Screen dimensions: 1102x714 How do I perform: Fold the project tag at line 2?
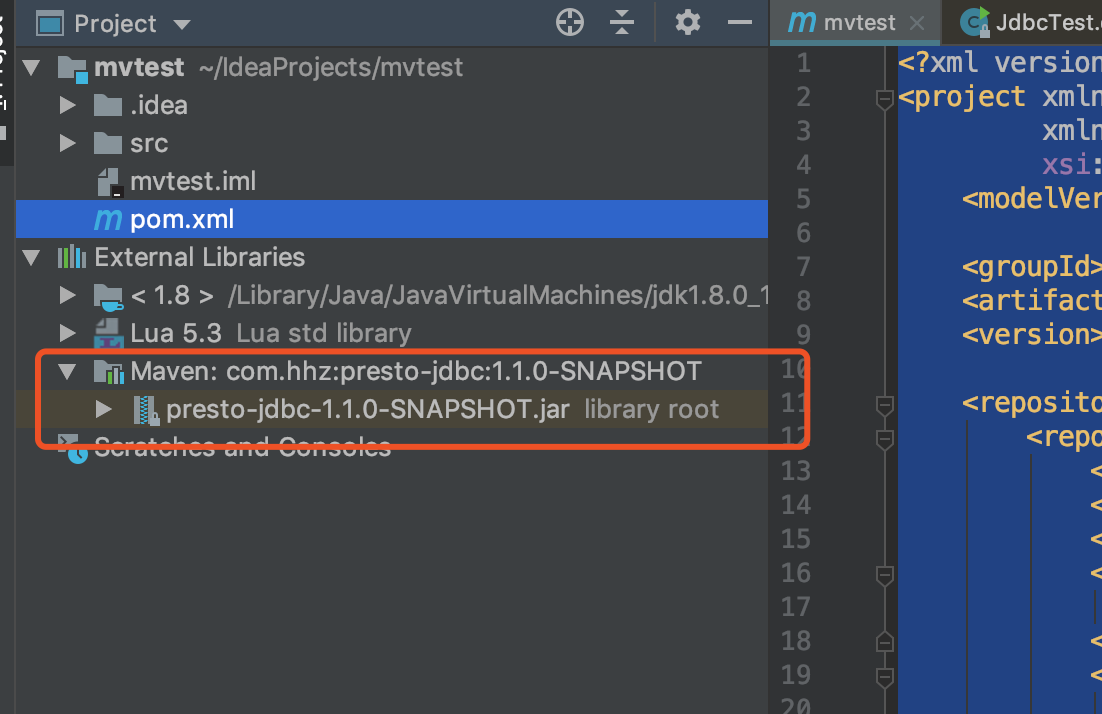click(885, 99)
